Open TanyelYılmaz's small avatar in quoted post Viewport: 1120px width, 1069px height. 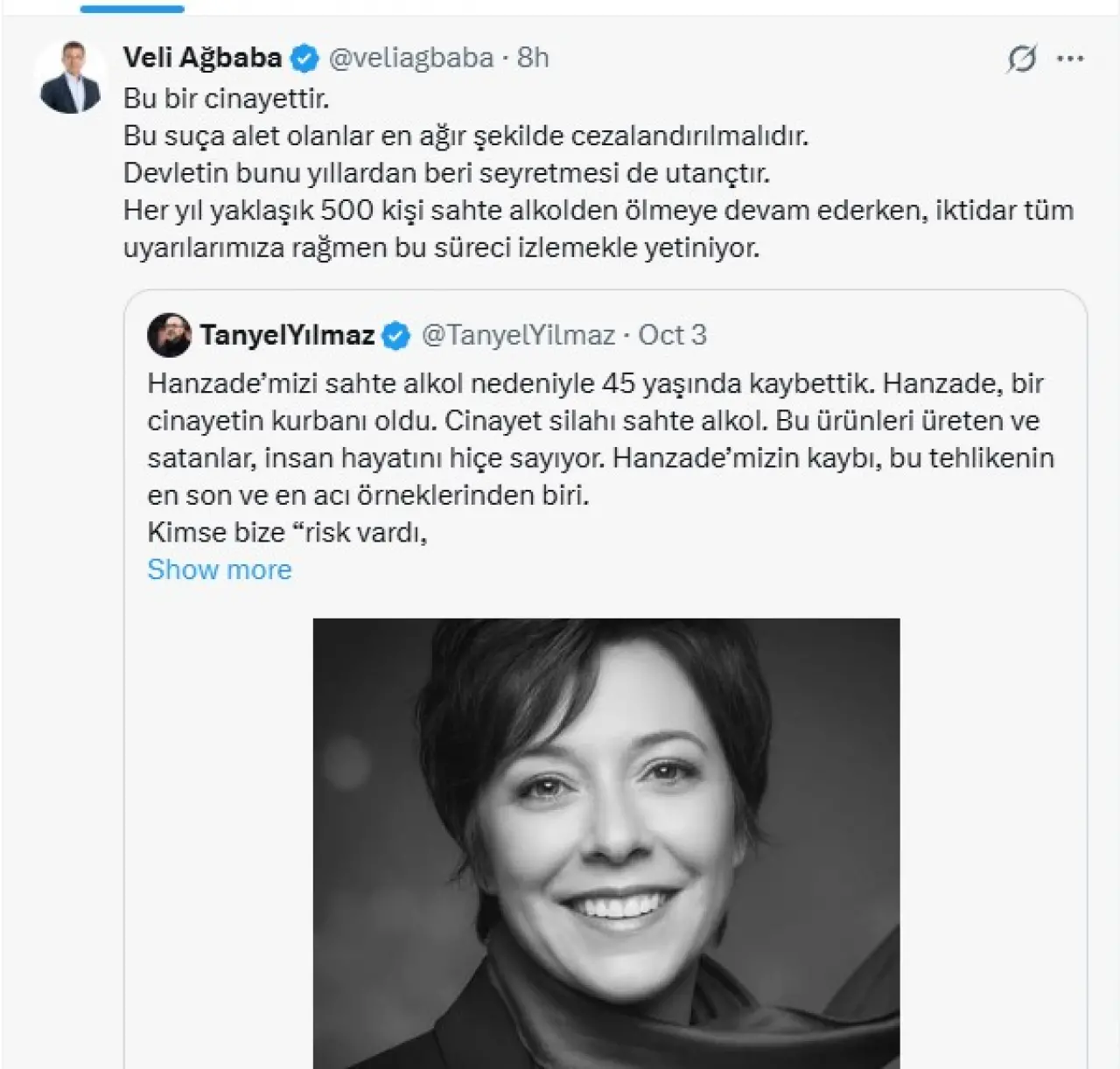(x=169, y=335)
